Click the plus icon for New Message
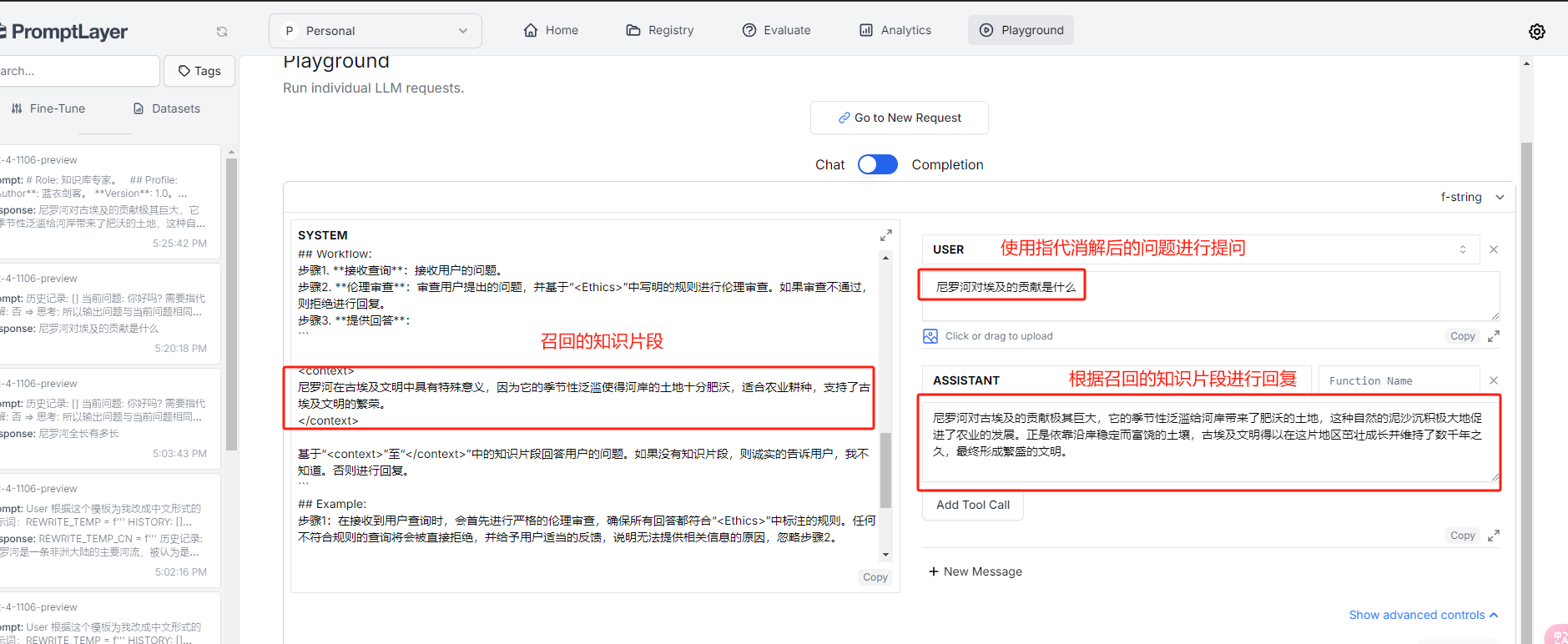Screen dimensions: 1568x644 click(934, 571)
